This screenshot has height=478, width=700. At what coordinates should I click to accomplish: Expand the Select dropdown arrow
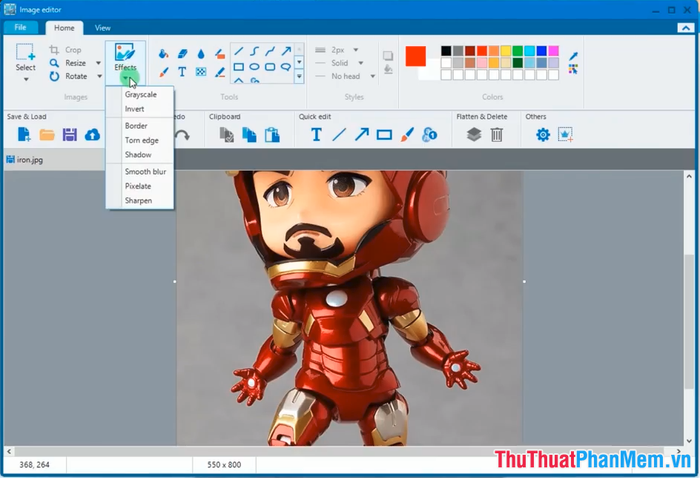pyautogui.click(x=26, y=79)
